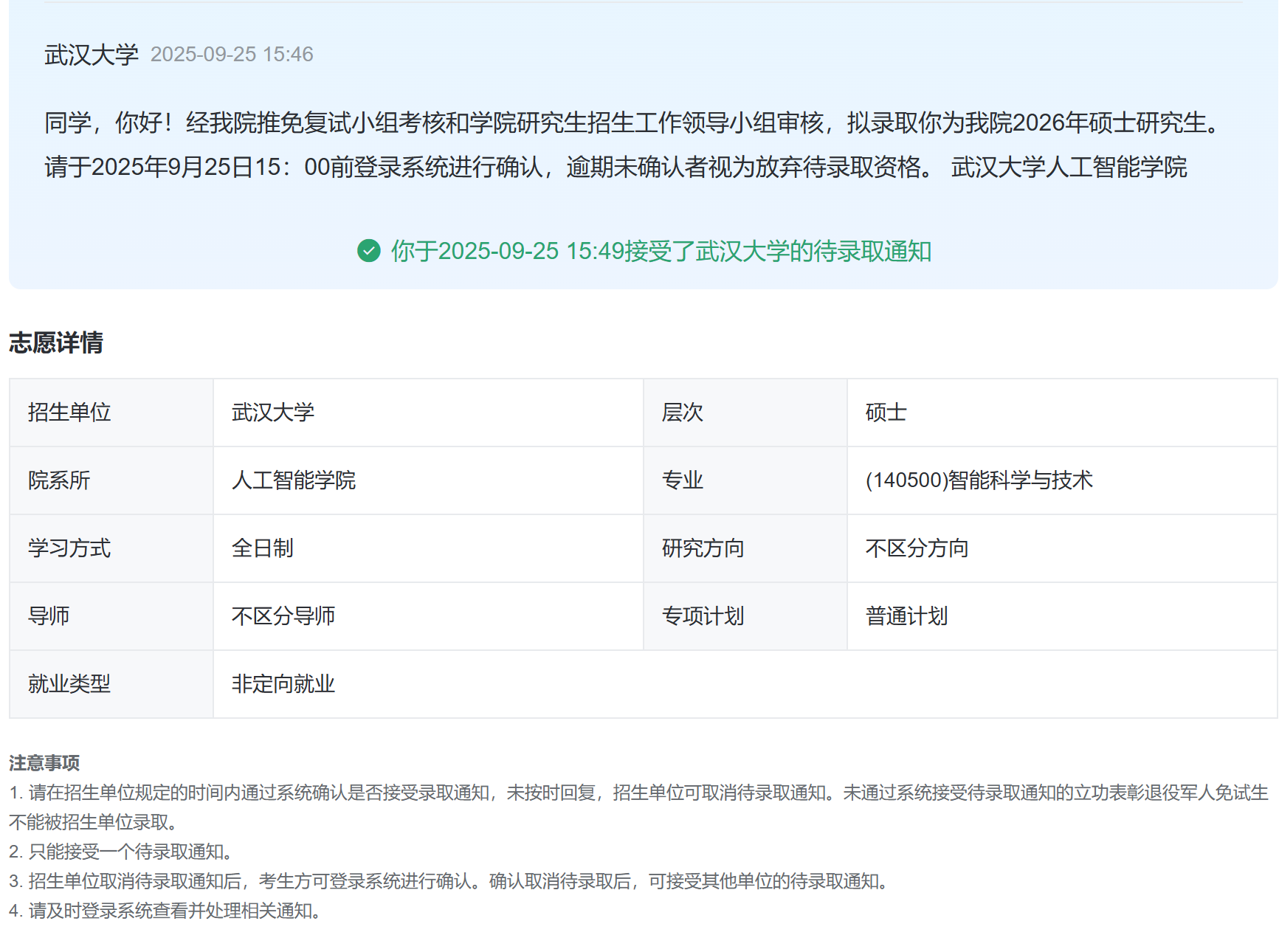Screen dimensions: 1279x952
Task: Click the 硕士 value cell
Action: (x=1062, y=413)
